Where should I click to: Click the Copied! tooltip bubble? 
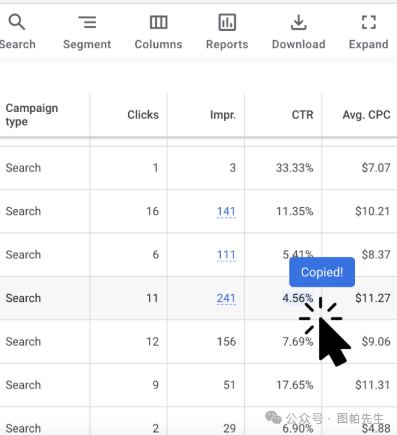(x=322, y=272)
